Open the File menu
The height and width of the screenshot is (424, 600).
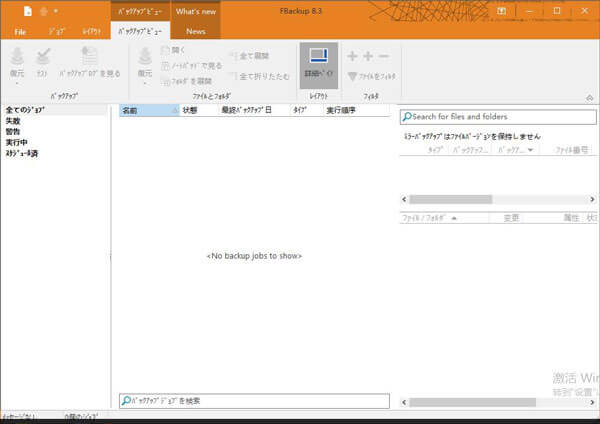20,32
